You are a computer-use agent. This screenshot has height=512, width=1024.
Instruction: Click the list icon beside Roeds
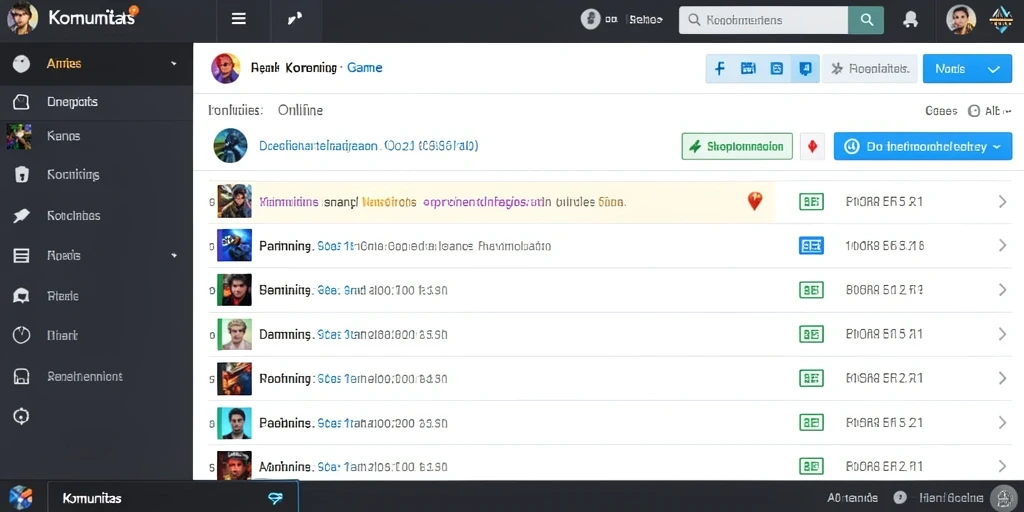coord(22,255)
